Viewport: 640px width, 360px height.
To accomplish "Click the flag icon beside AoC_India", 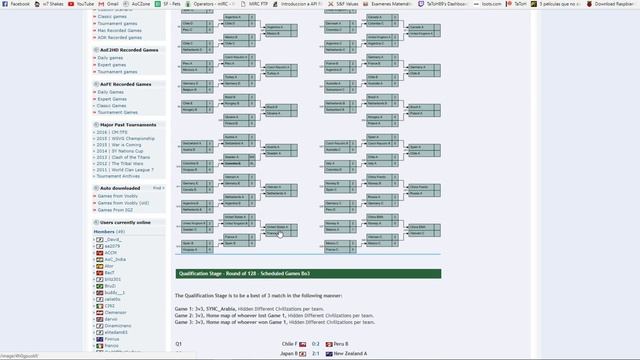I will coord(100,260).
